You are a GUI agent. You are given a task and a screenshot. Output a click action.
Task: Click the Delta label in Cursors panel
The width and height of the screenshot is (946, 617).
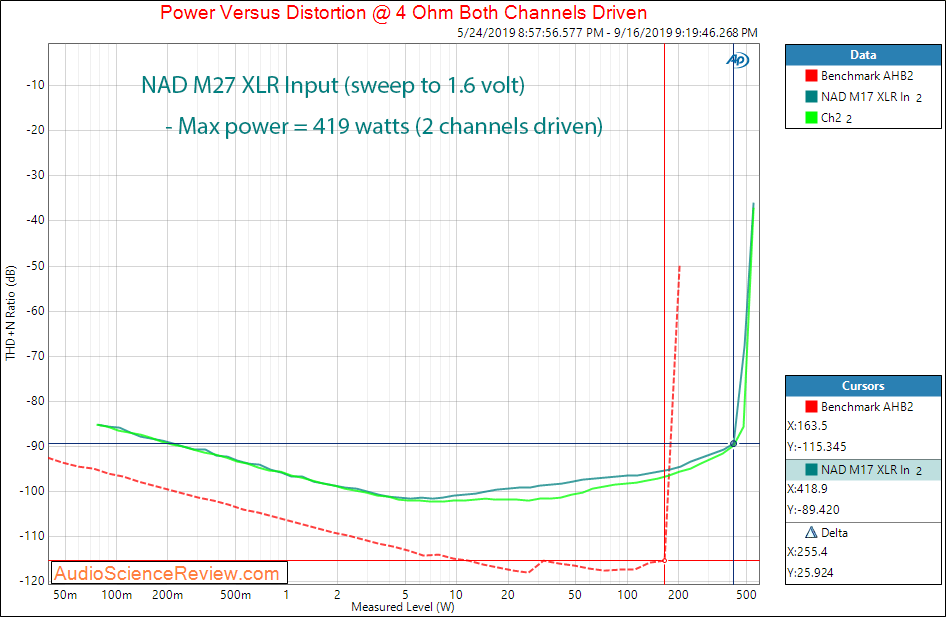(834, 533)
